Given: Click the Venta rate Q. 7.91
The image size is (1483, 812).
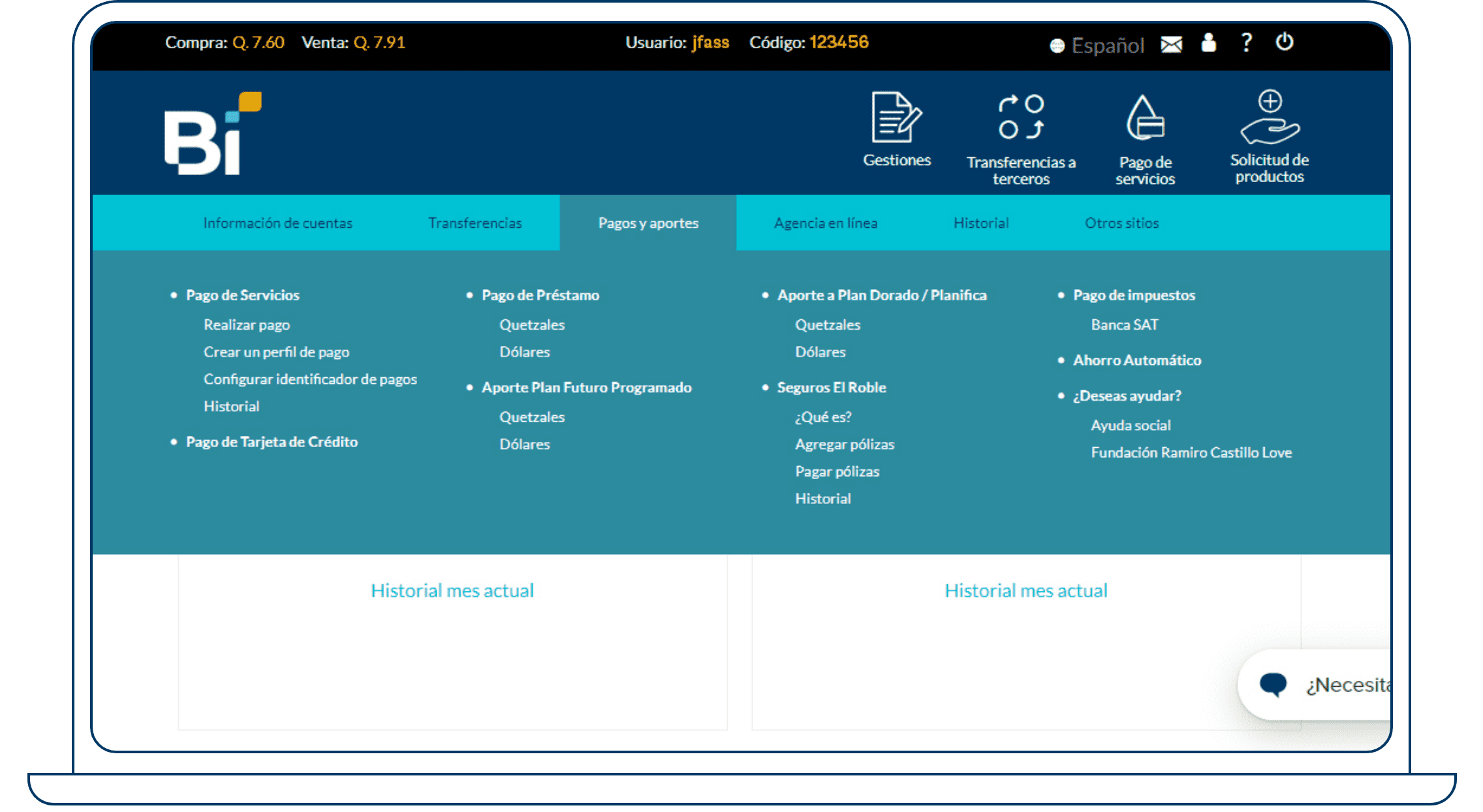Looking at the screenshot, I should pyautogui.click(x=379, y=43).
